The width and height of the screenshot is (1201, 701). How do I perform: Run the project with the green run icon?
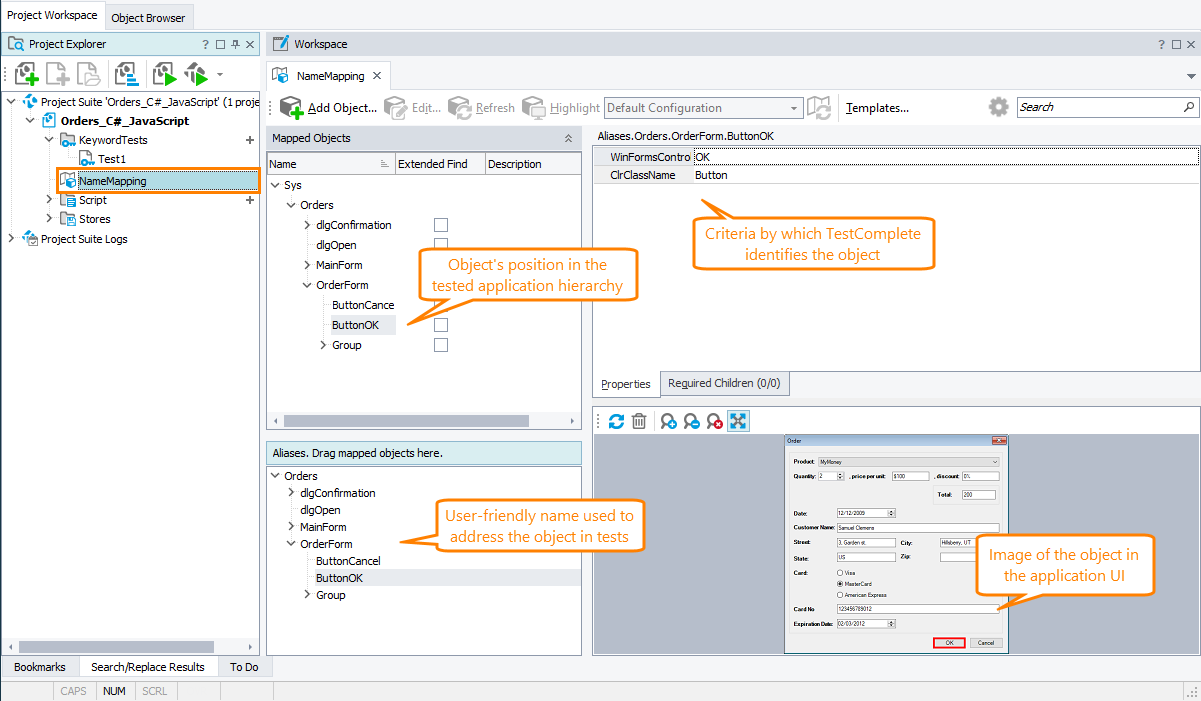(x=163, y=73)
